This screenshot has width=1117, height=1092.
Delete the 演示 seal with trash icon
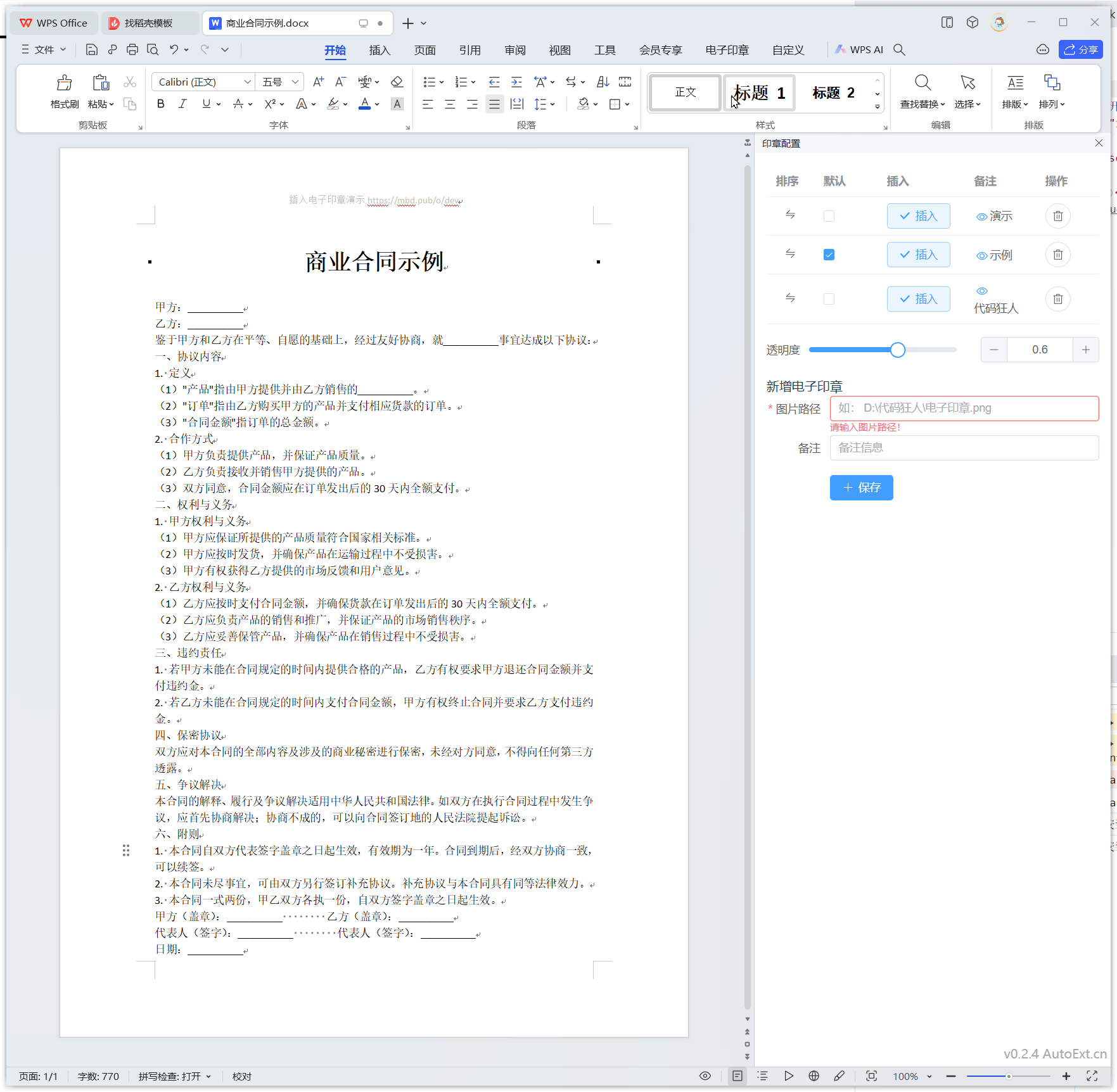1057,216
